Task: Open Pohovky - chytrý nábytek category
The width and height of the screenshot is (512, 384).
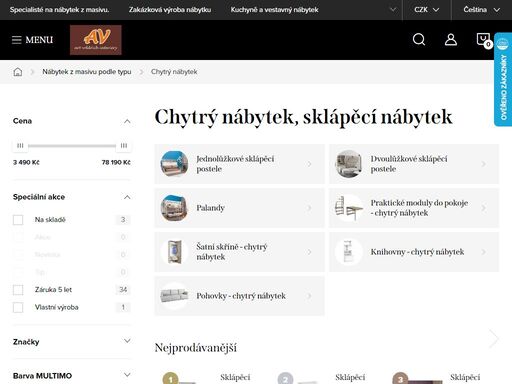Action: (x=239, y=296)
